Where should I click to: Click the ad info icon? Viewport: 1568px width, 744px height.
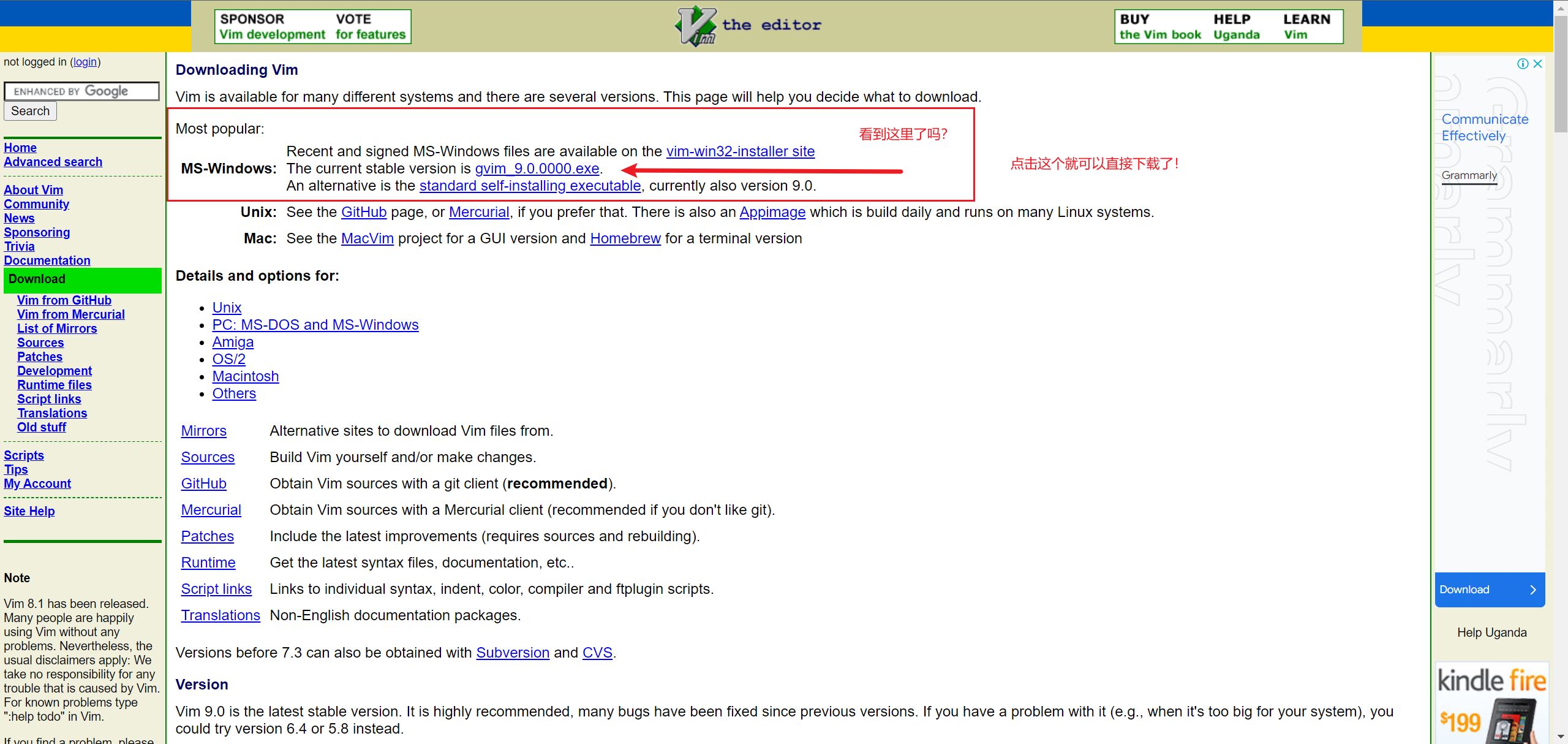(1523, 64)
